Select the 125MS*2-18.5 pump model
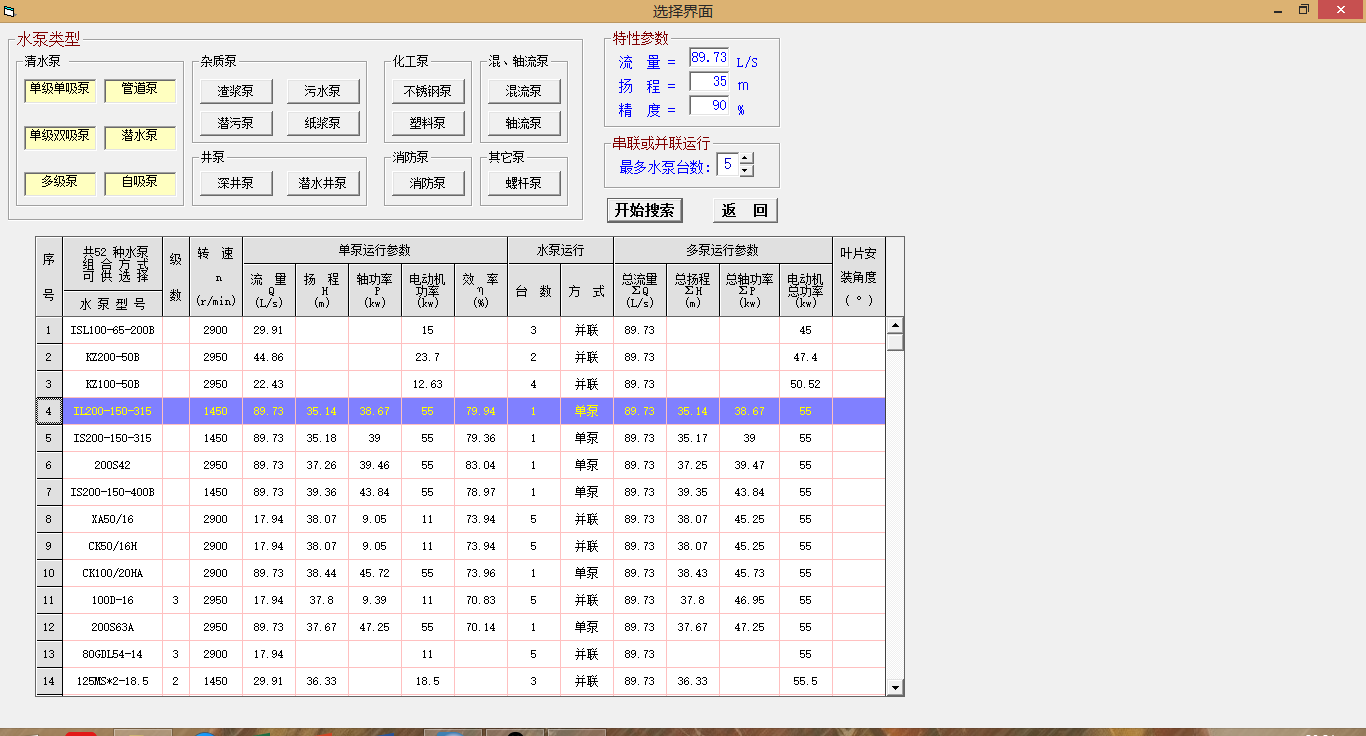Image resolution: width=1366 pixels, height=736 pixels. click(x=112, y=681)
